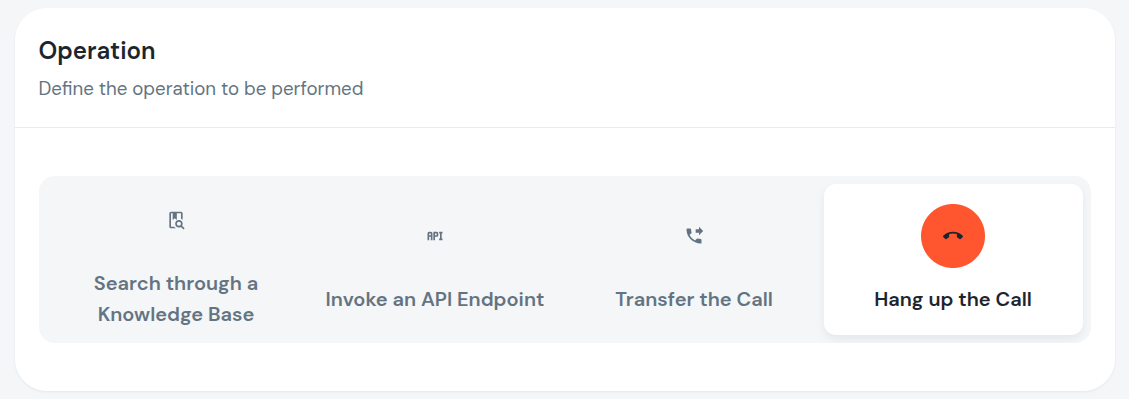The image size is (1129, 399).
Task: Click the "Search through a" text line
Action: tap(176, 283)
